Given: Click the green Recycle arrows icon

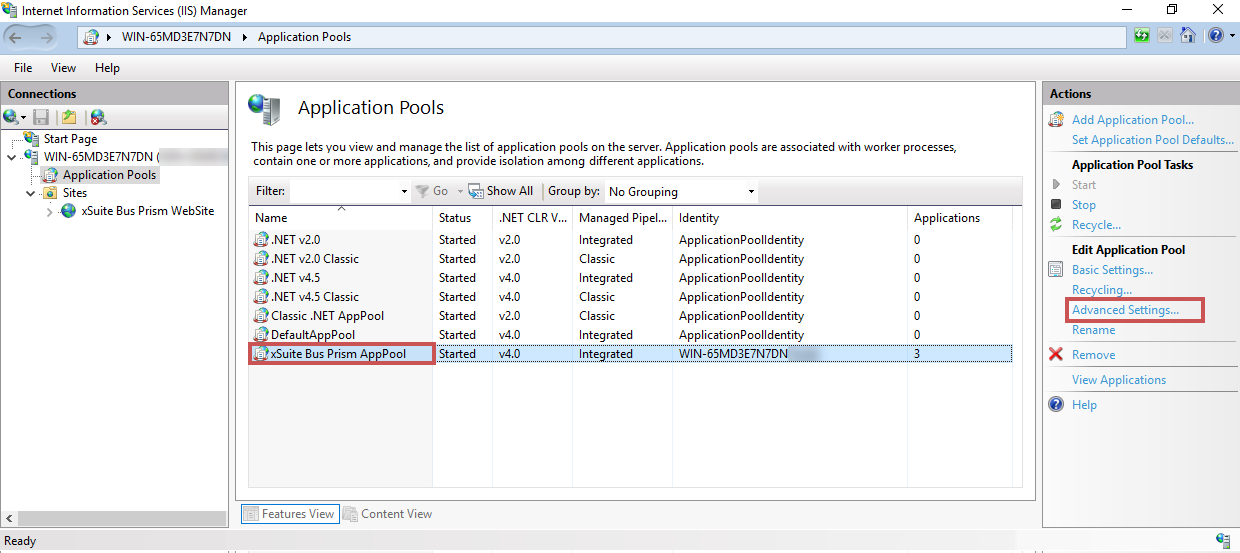Looking at the screenshot, I should (1056, 225).
